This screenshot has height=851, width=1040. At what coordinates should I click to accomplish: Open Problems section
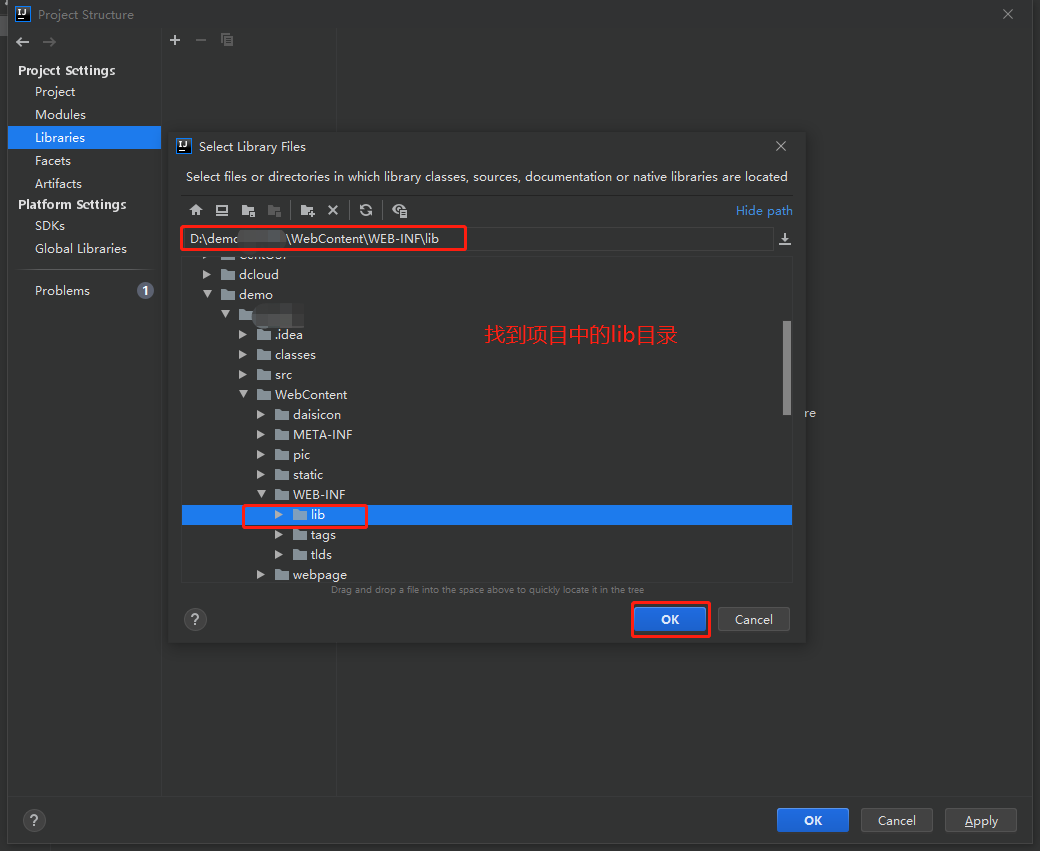(62, 291)
